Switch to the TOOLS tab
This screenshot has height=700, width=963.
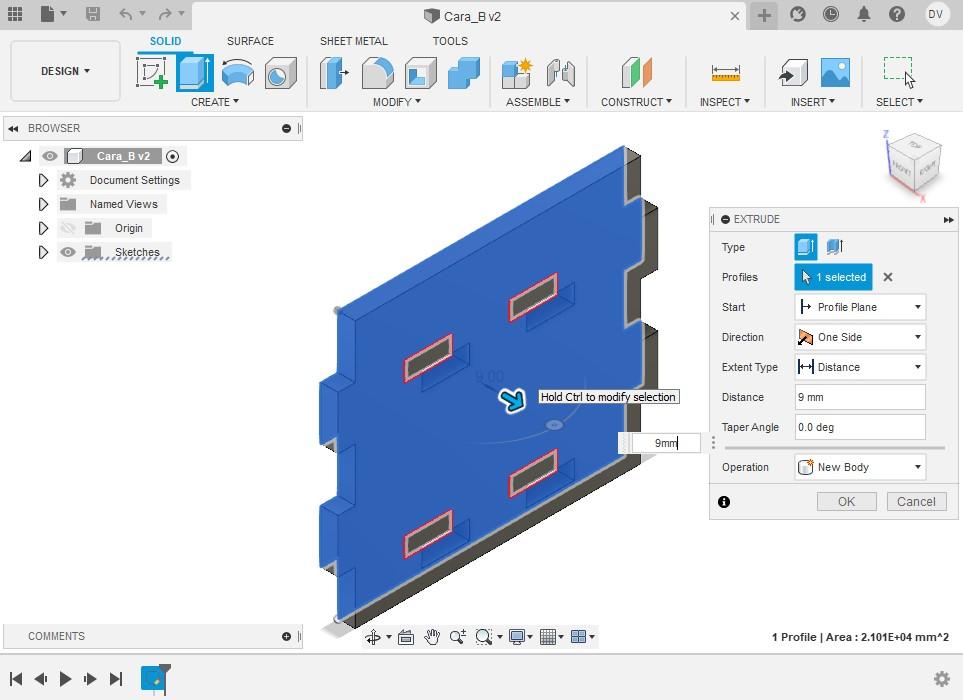point(450,41)
